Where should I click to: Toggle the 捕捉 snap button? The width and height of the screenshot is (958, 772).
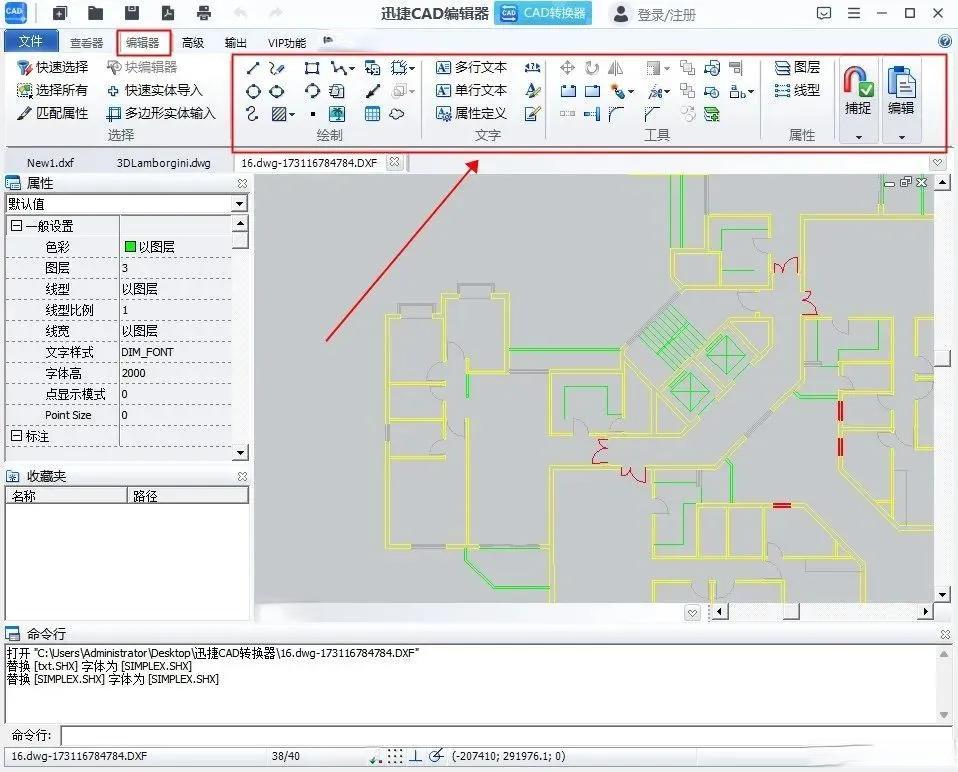[x=857, y=91]
